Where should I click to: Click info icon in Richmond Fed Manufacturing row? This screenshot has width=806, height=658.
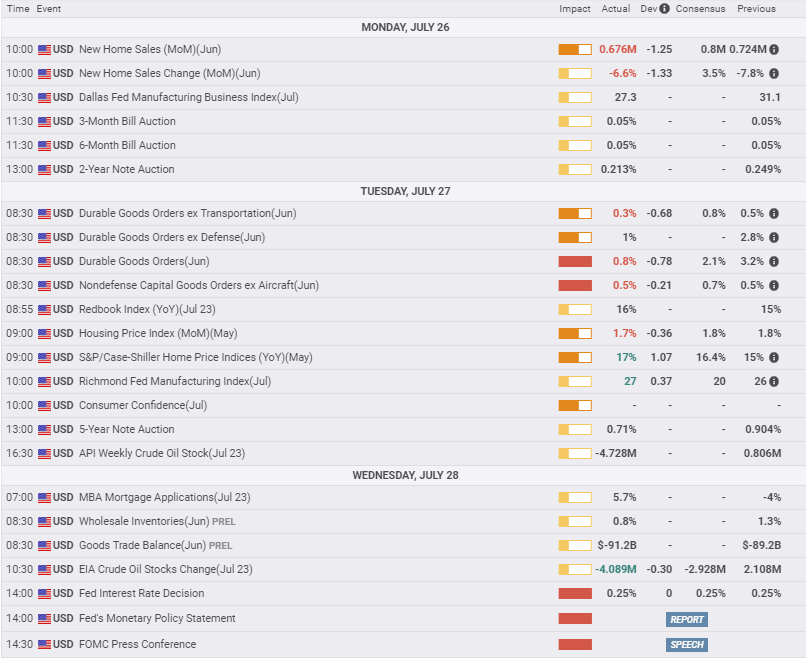tap(774, 381)
